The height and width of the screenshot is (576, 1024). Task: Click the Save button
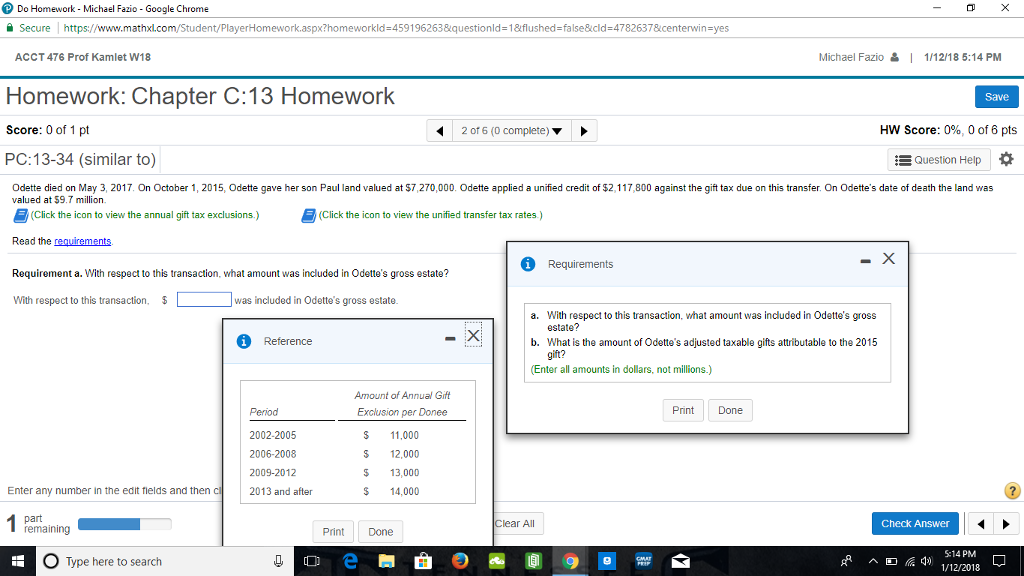click(996, 96)
